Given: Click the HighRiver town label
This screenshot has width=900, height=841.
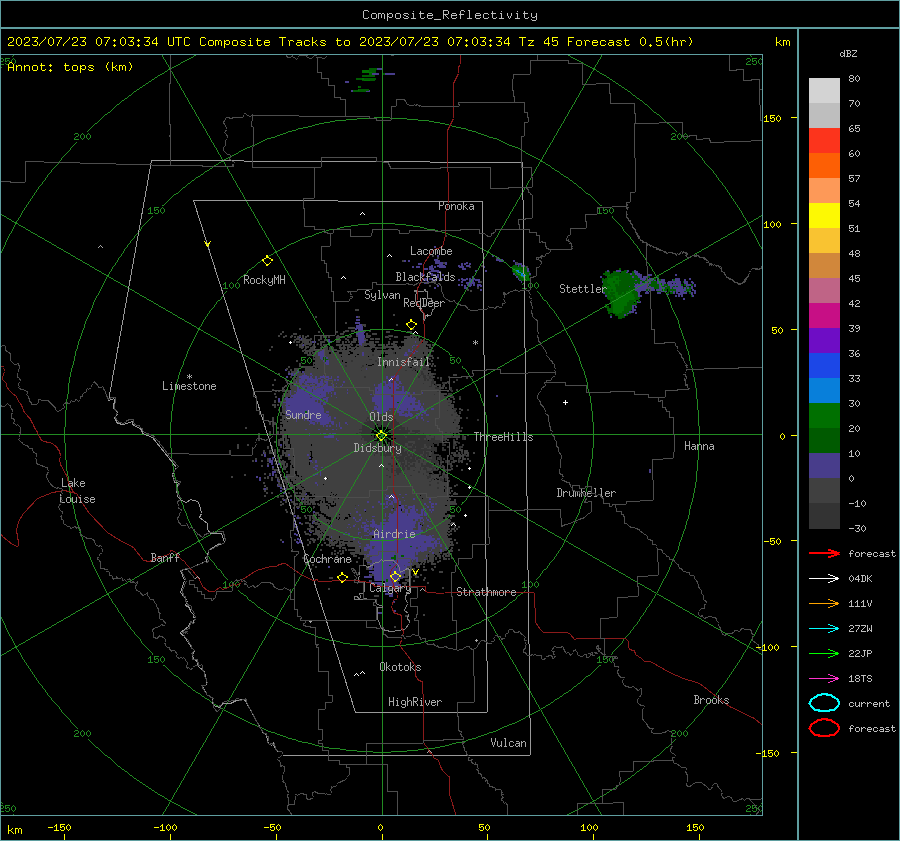Looking at the screenshot, I should click(415, 702).
